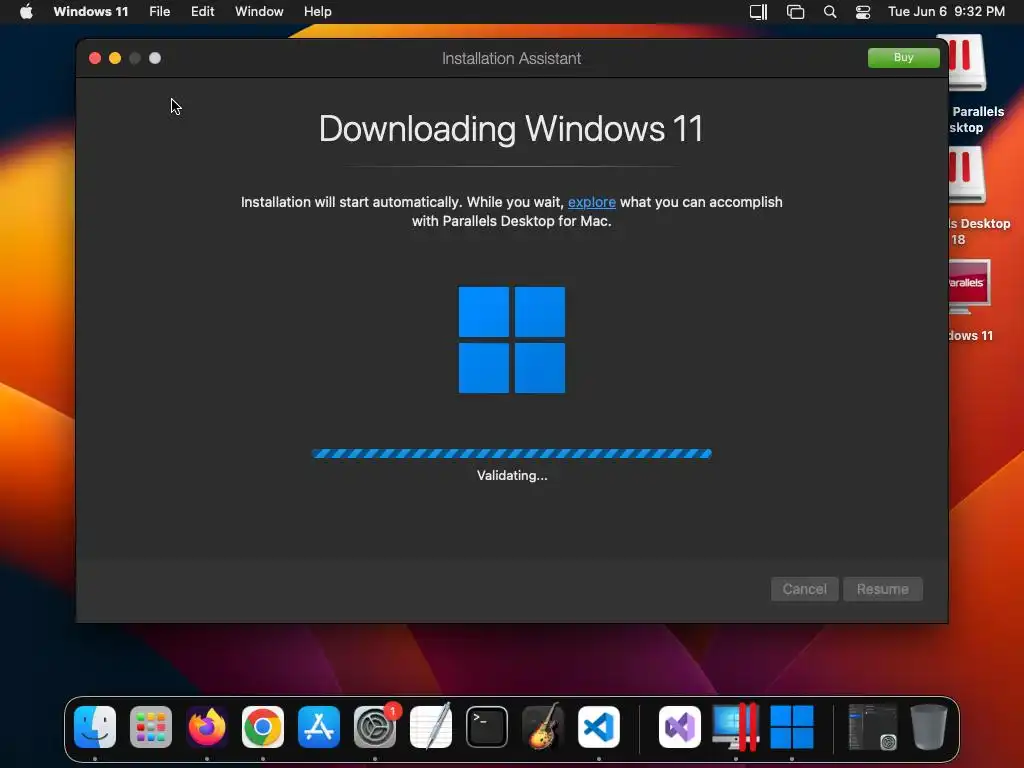Open Parallels Desktop dock icon

point(735,727)
